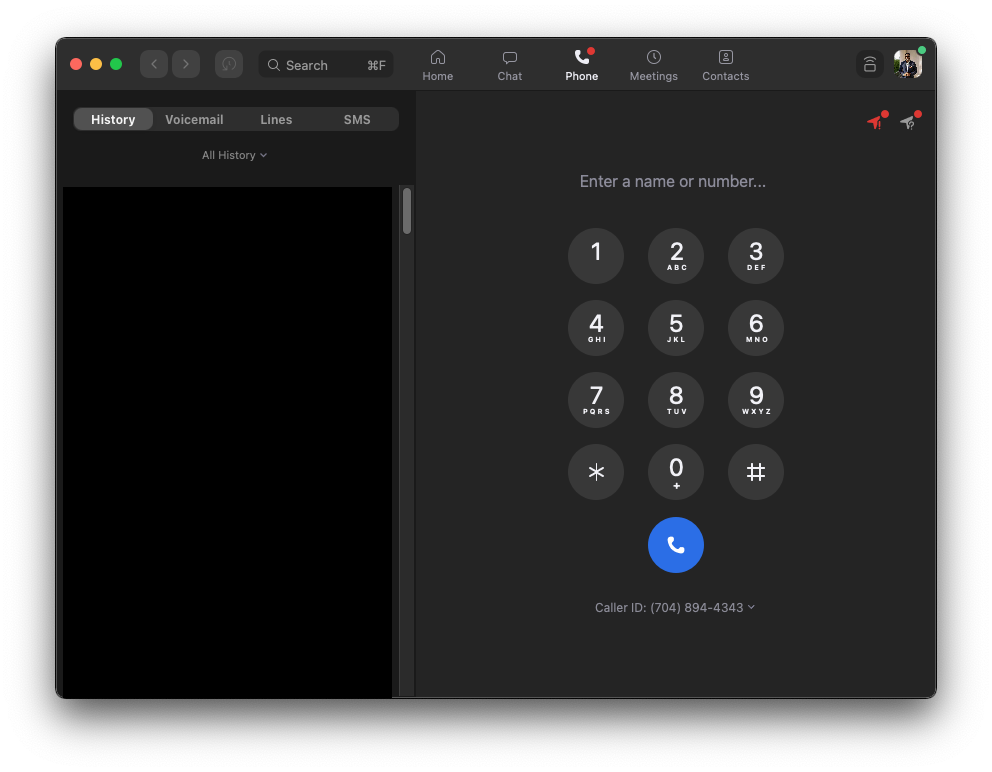Go forward with the right arrow button
992x772 pixels.
pos(186,64)
